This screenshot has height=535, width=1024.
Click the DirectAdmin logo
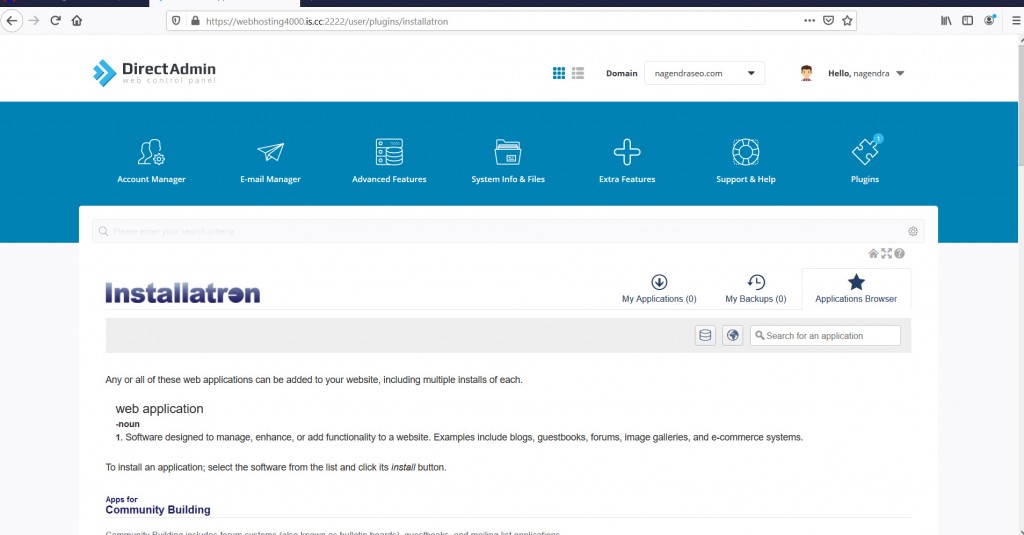(x=154, y=73)
